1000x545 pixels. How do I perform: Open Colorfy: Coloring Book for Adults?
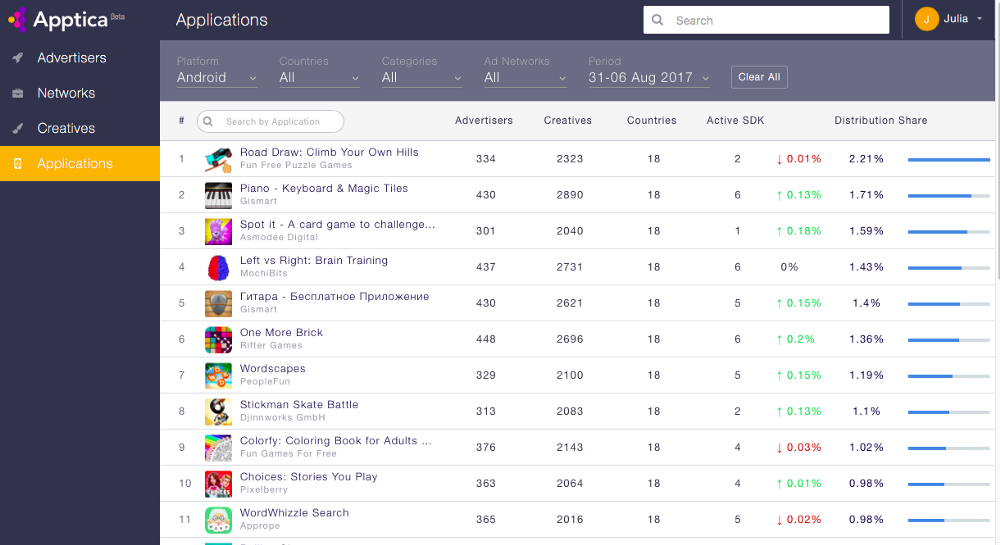[335, 440]
